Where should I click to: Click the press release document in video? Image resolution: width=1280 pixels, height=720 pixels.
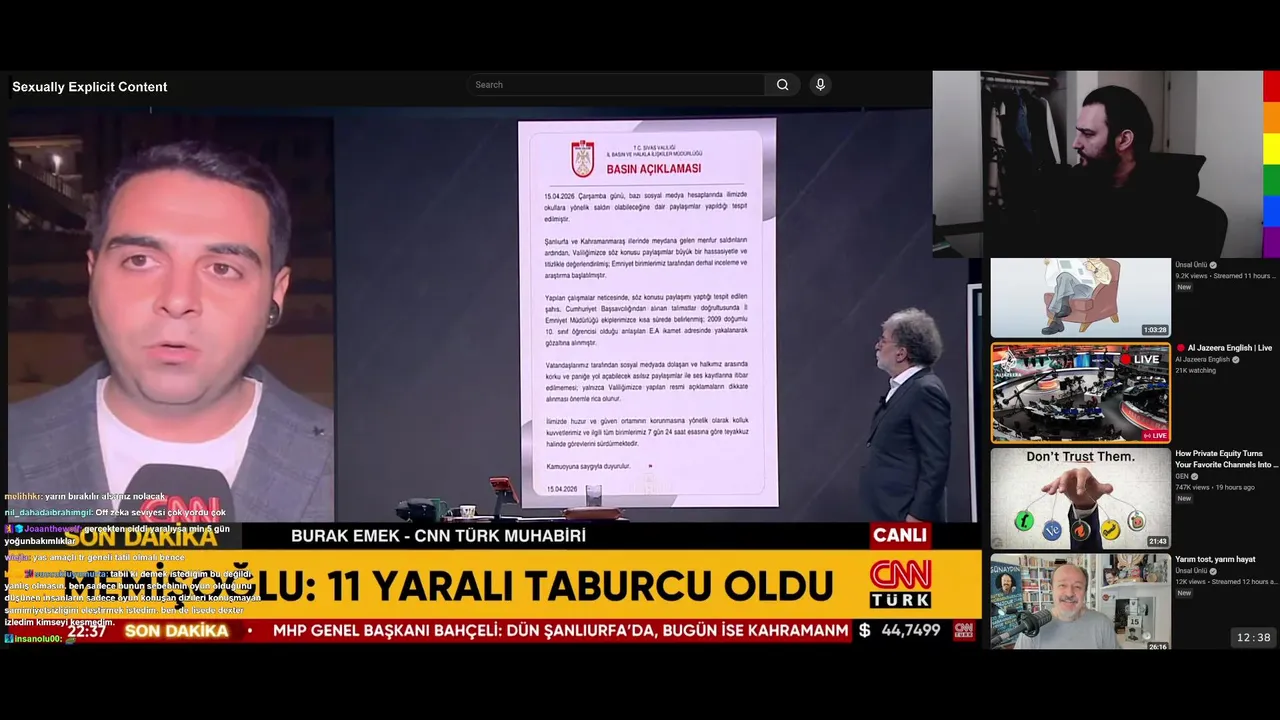coord(647,312)
